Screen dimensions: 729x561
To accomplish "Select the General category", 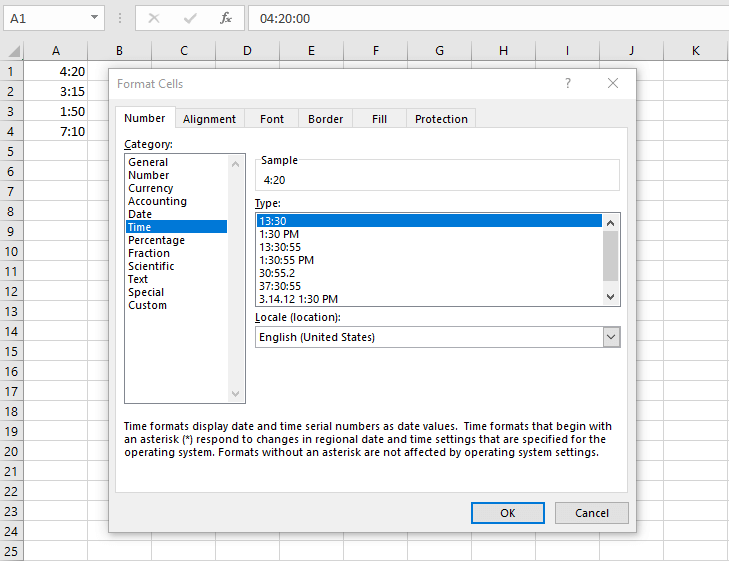I will pos(177,162).
